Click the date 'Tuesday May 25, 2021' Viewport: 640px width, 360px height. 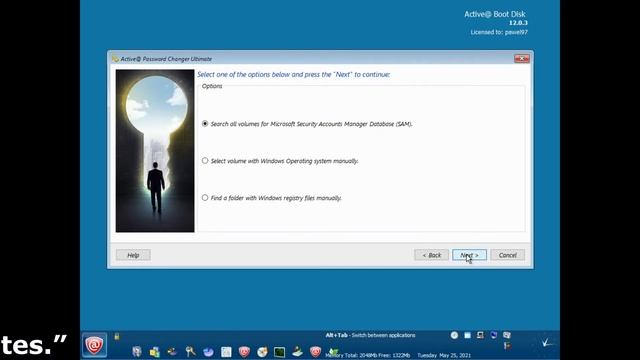coord(444,356)
